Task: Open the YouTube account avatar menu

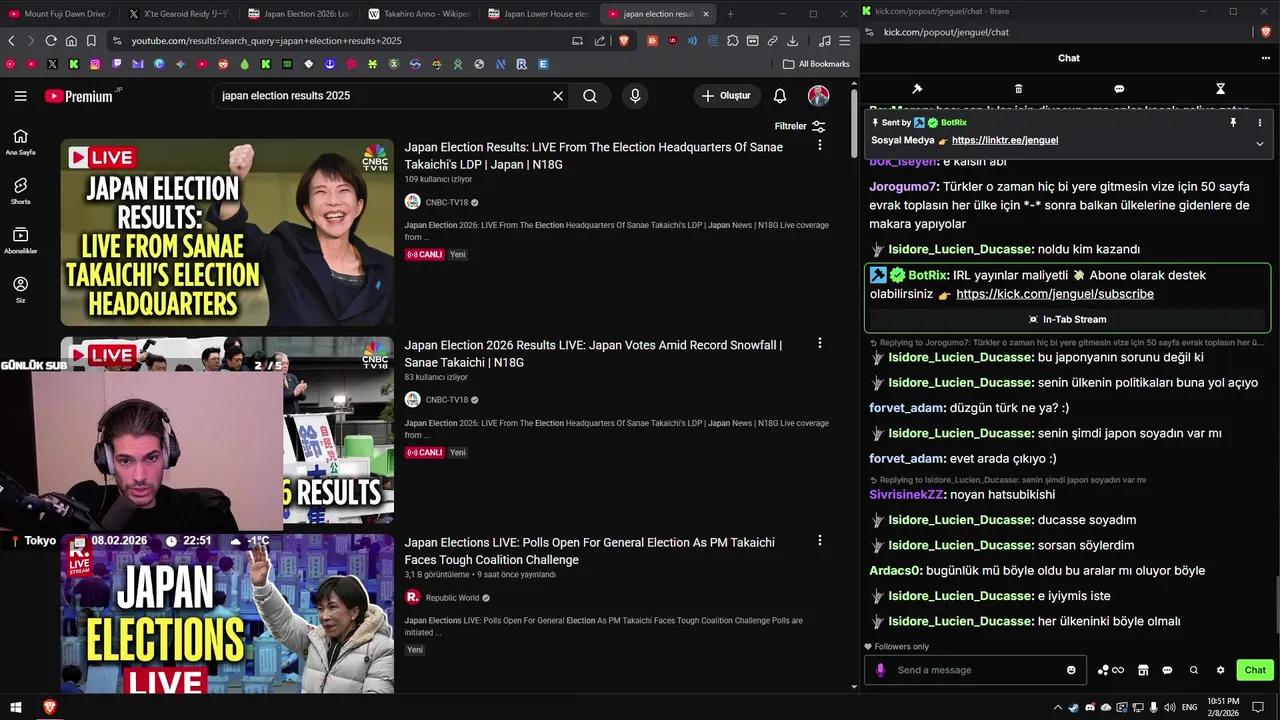Action: pyautogui.click(x=819, y=96)
